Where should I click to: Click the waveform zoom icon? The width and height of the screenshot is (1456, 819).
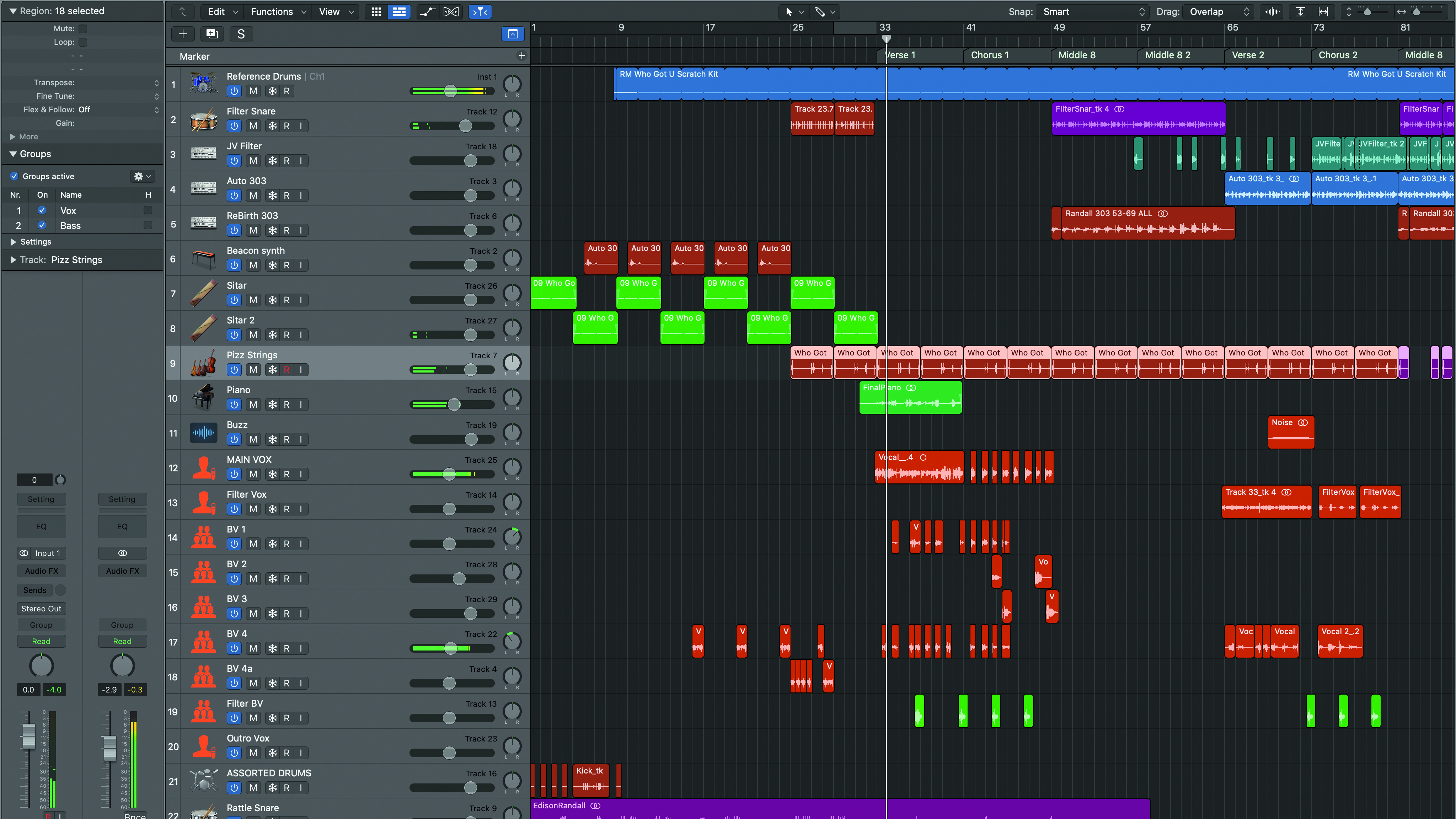[1272, 11]
